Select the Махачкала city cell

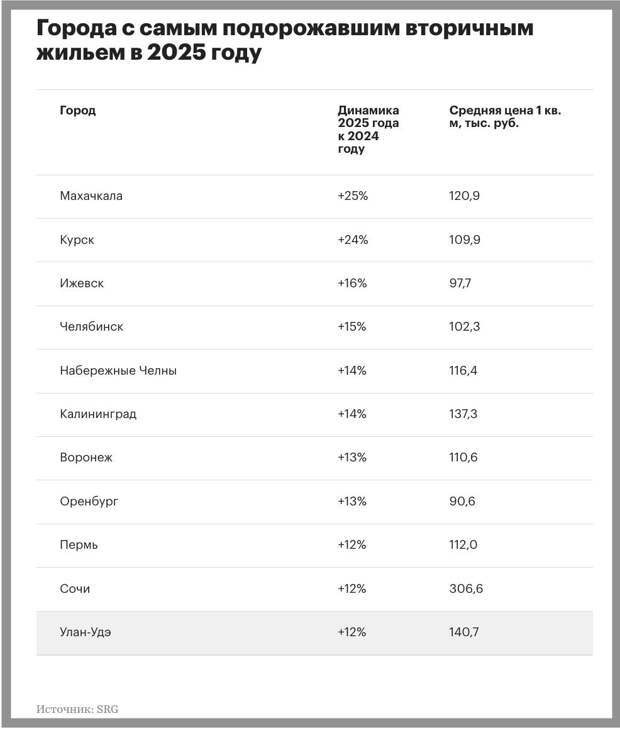coord(91,196)
